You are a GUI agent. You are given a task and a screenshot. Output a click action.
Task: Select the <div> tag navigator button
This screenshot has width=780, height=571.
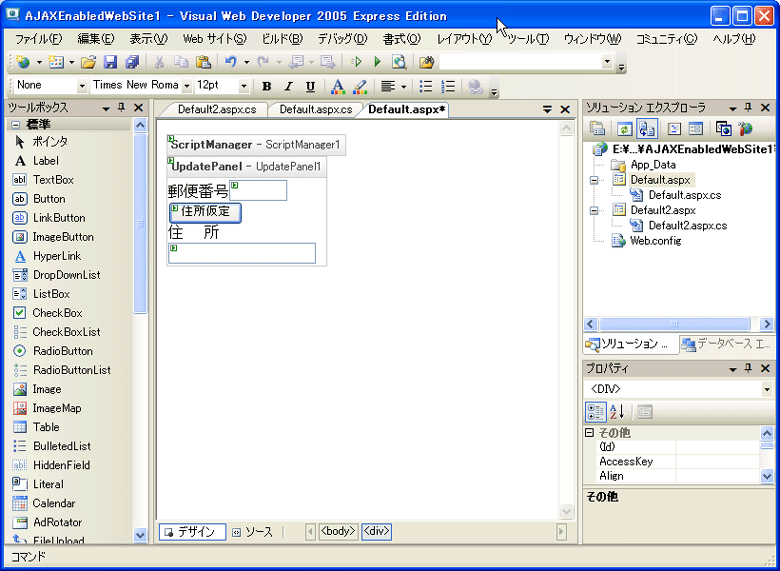click(x=377, y=532)
